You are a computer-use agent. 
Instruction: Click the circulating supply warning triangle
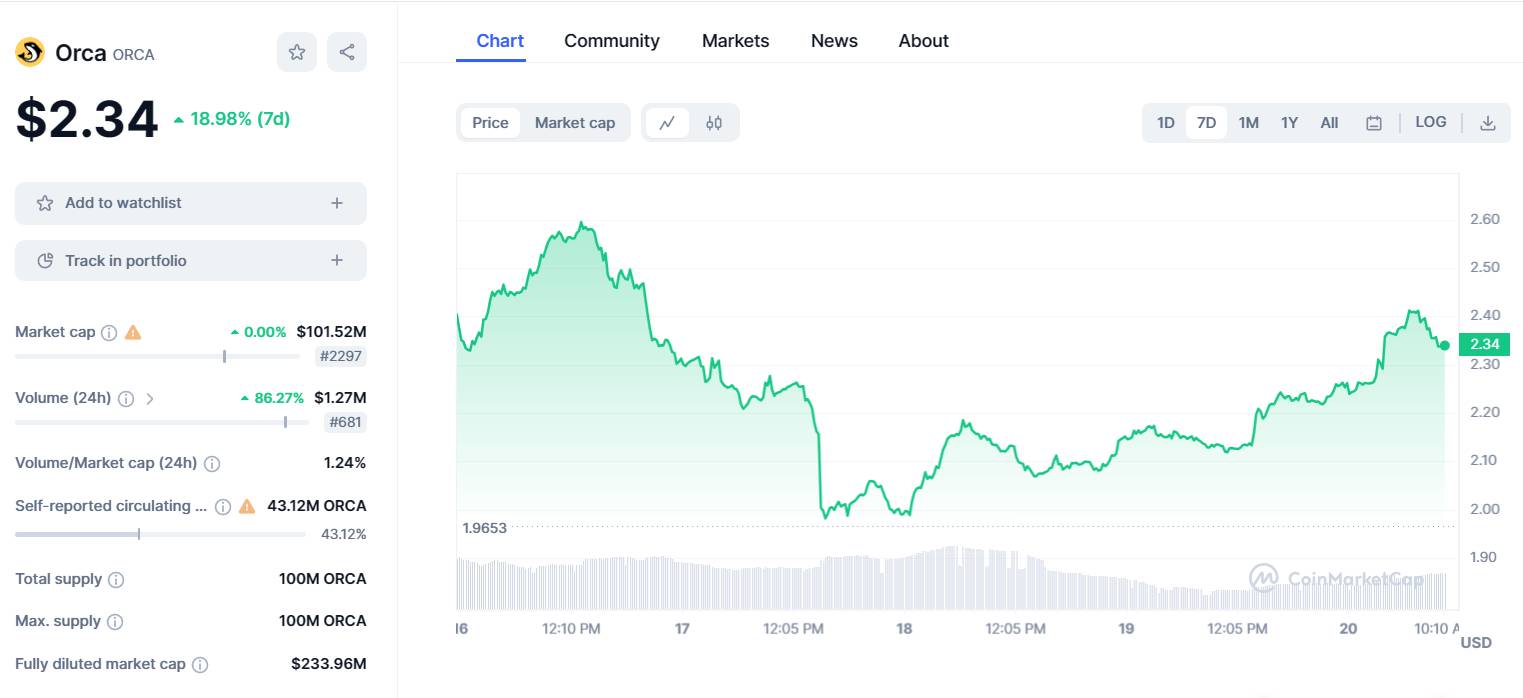click(x=247, y=506)
